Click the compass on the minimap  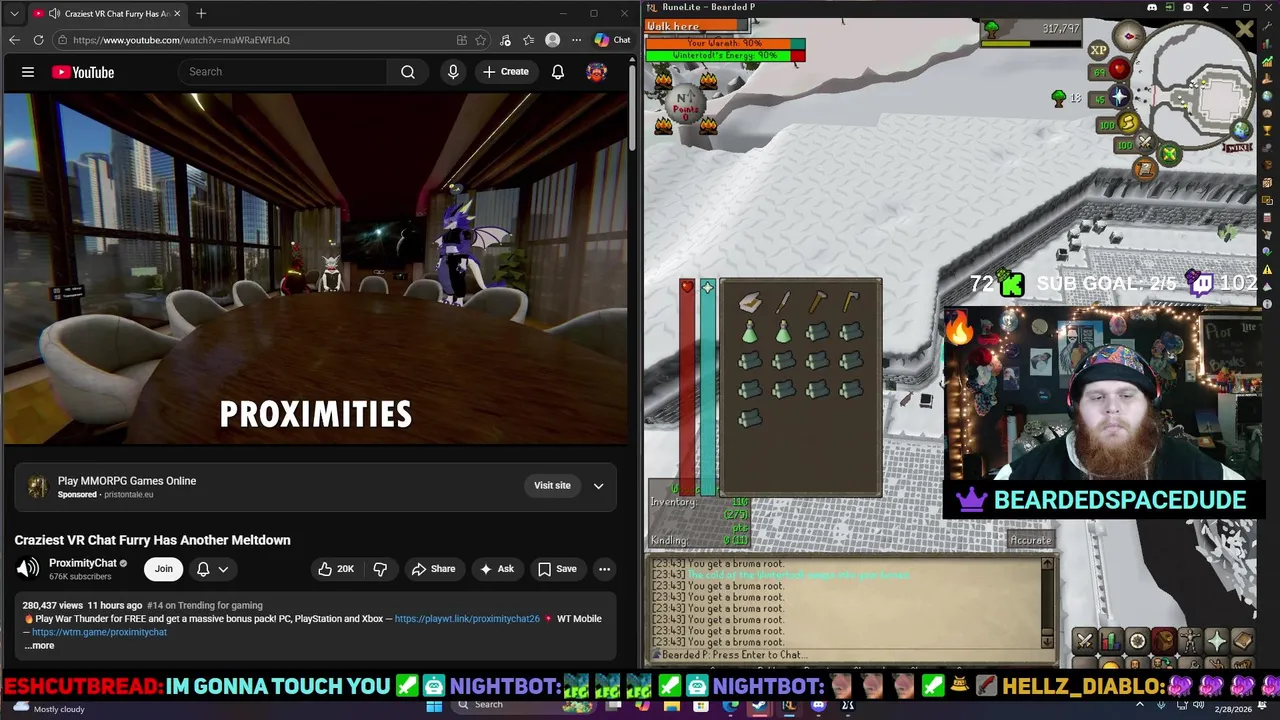pyautogui.click(x=1129, y=36)
